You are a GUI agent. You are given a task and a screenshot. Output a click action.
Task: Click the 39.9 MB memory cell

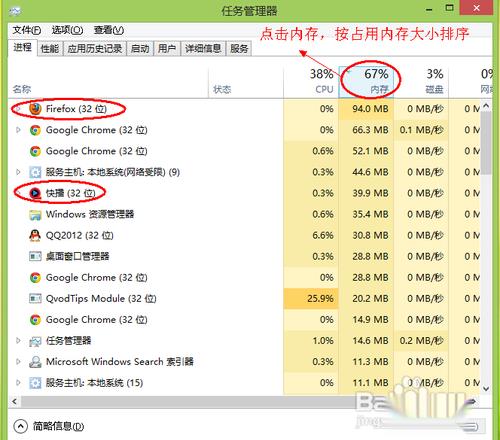(x=366, y=193)
